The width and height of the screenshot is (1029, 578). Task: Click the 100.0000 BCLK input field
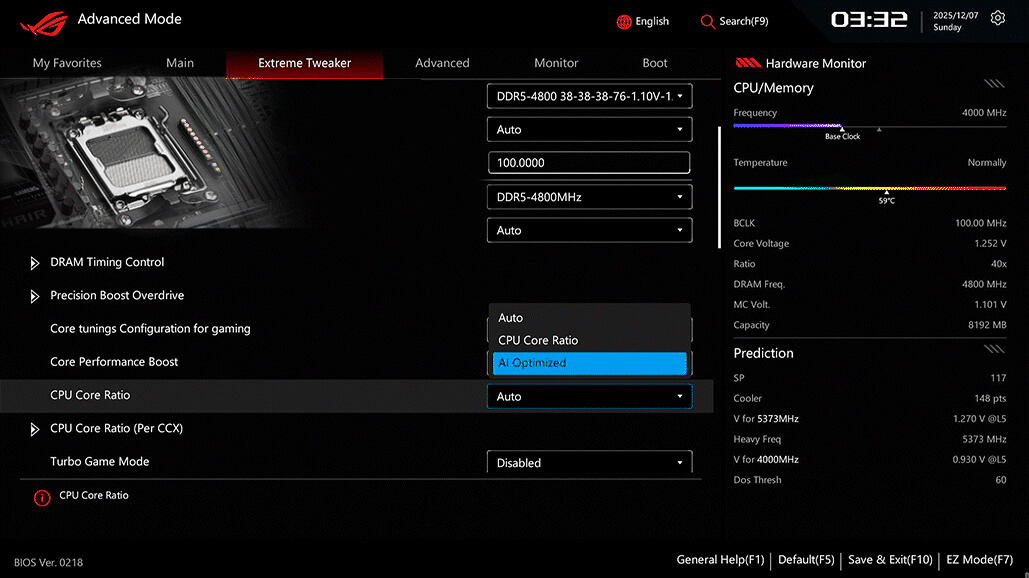click(x=589, y=163)
